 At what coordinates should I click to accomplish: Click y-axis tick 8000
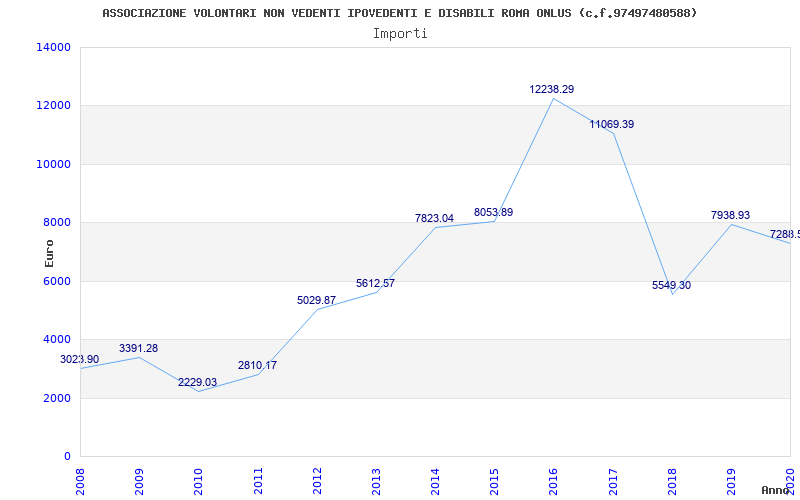[57, 222]
